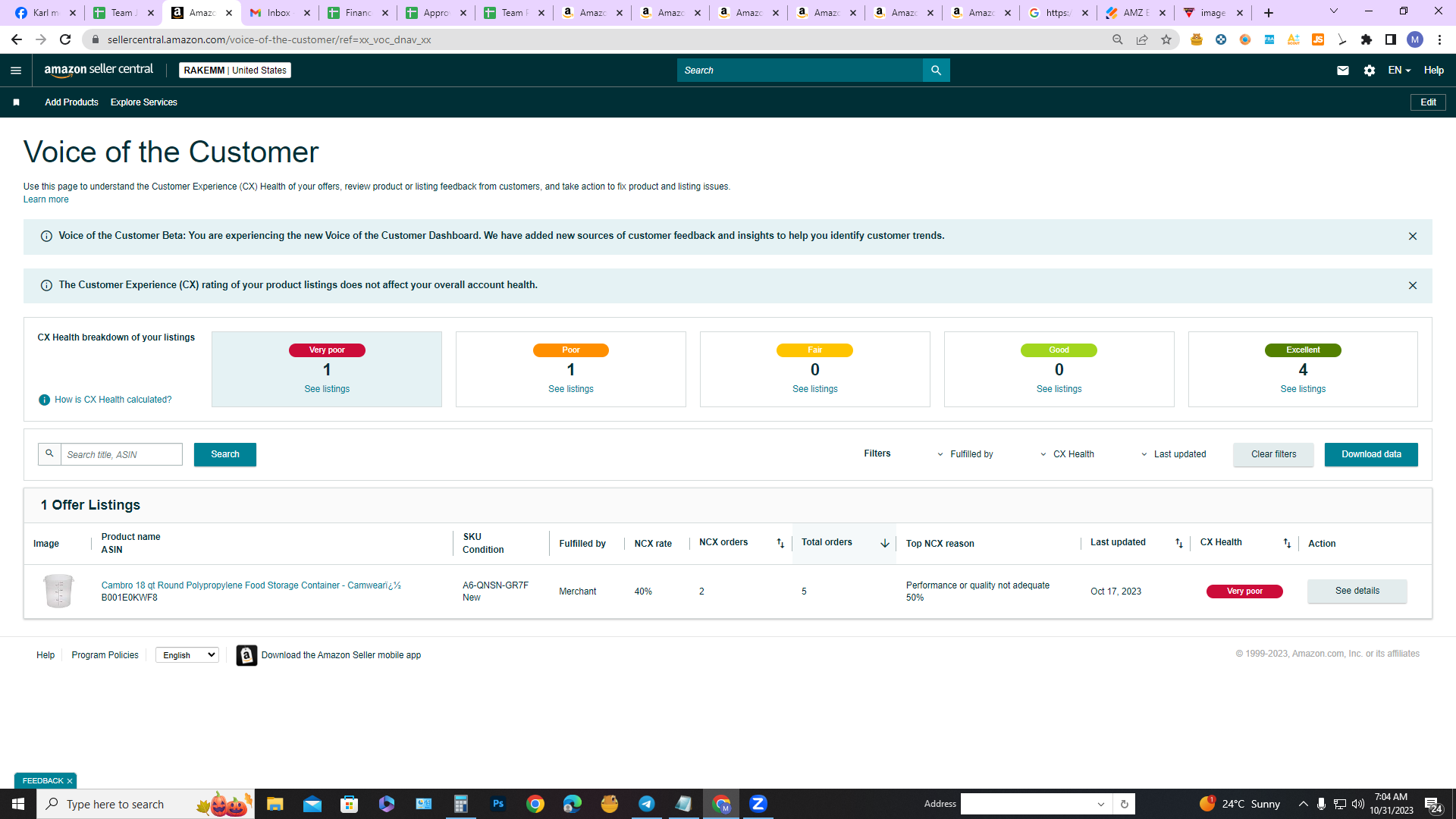Click the search magnifier button in header
This screenshot has height=819, width=1456.
click(x=936, y=71)
